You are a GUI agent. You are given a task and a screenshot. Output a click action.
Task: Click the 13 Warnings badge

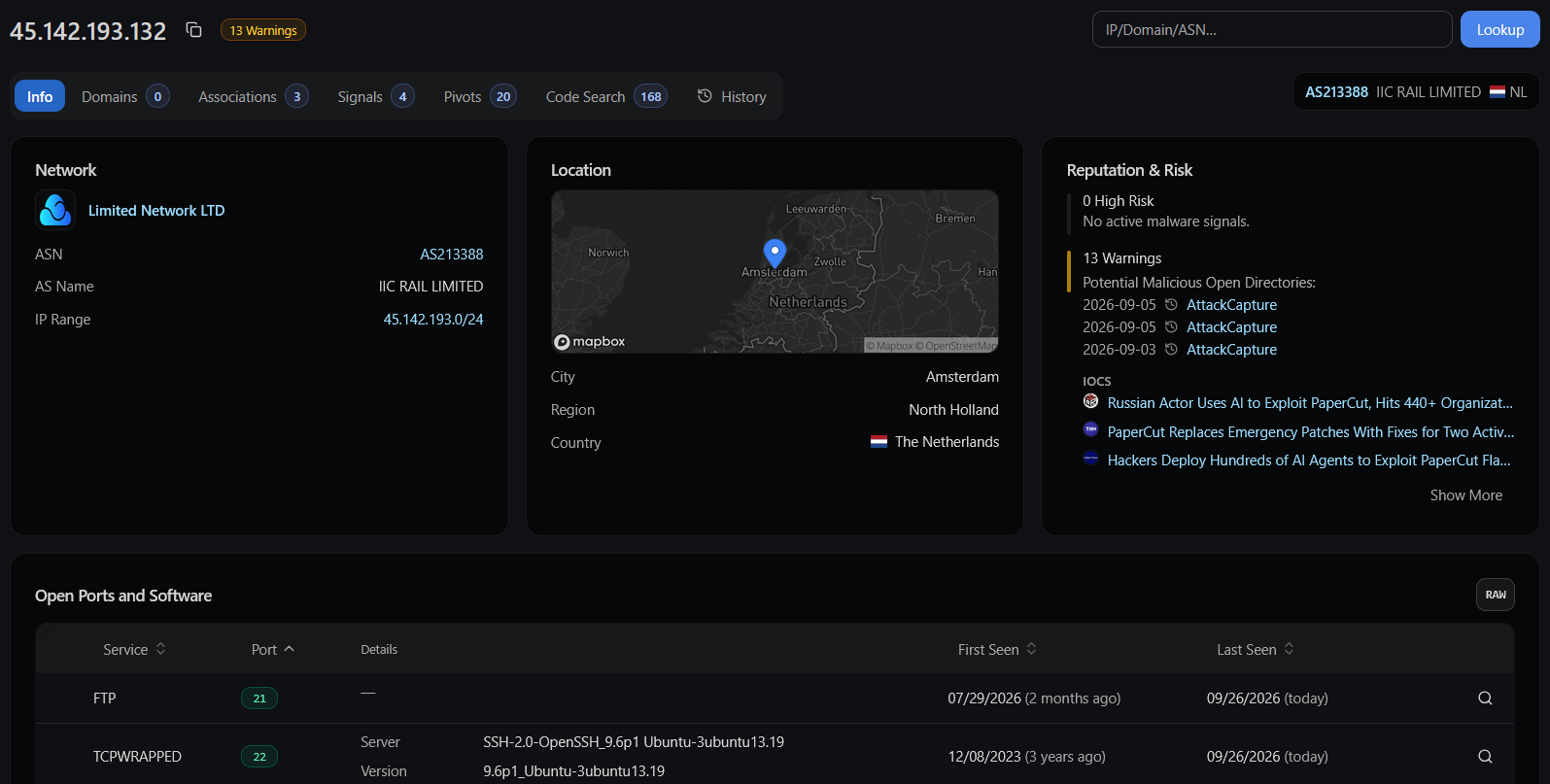click(x=263, y=30)
